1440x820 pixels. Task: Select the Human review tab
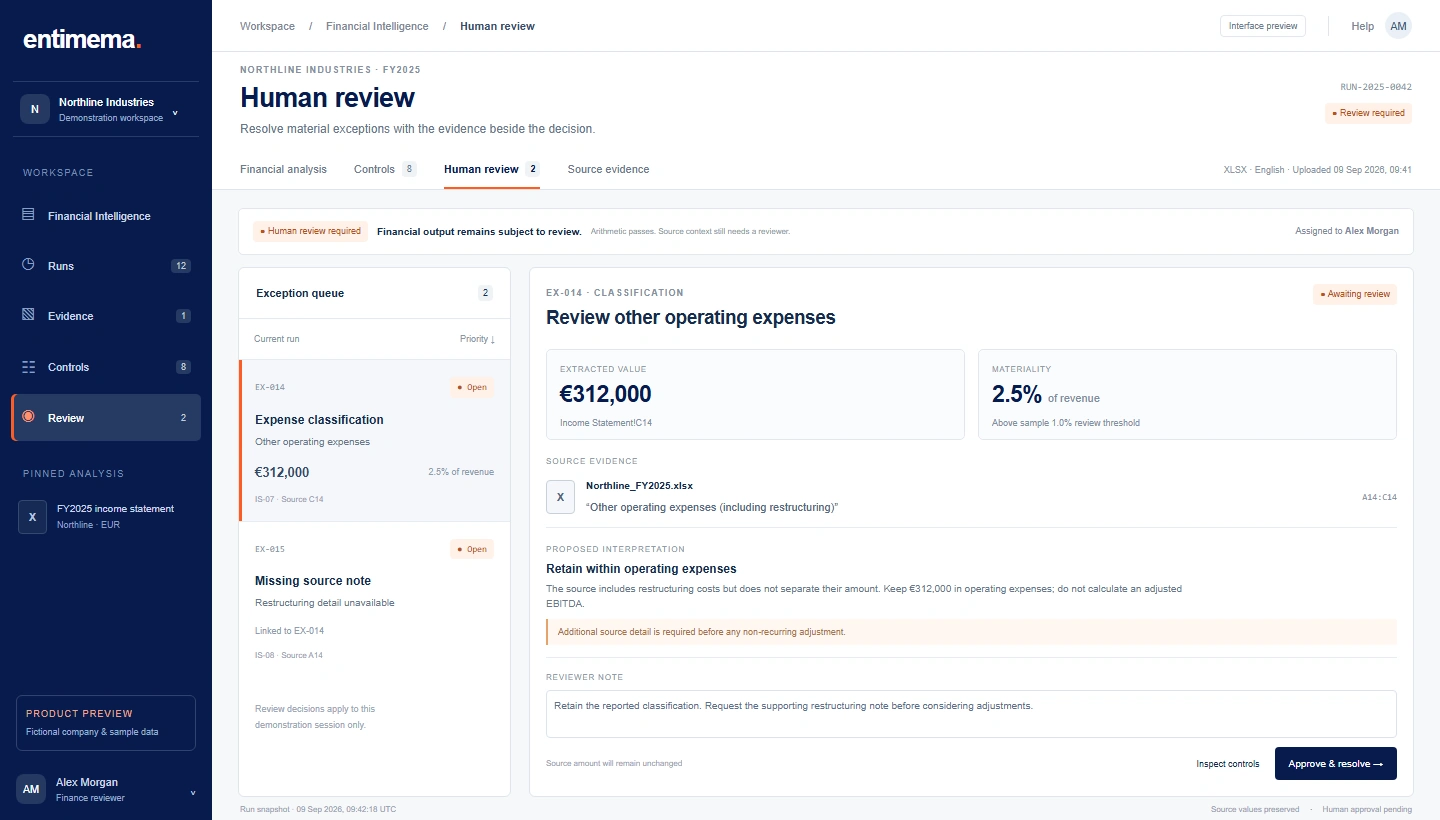click(x=492, y=169)
